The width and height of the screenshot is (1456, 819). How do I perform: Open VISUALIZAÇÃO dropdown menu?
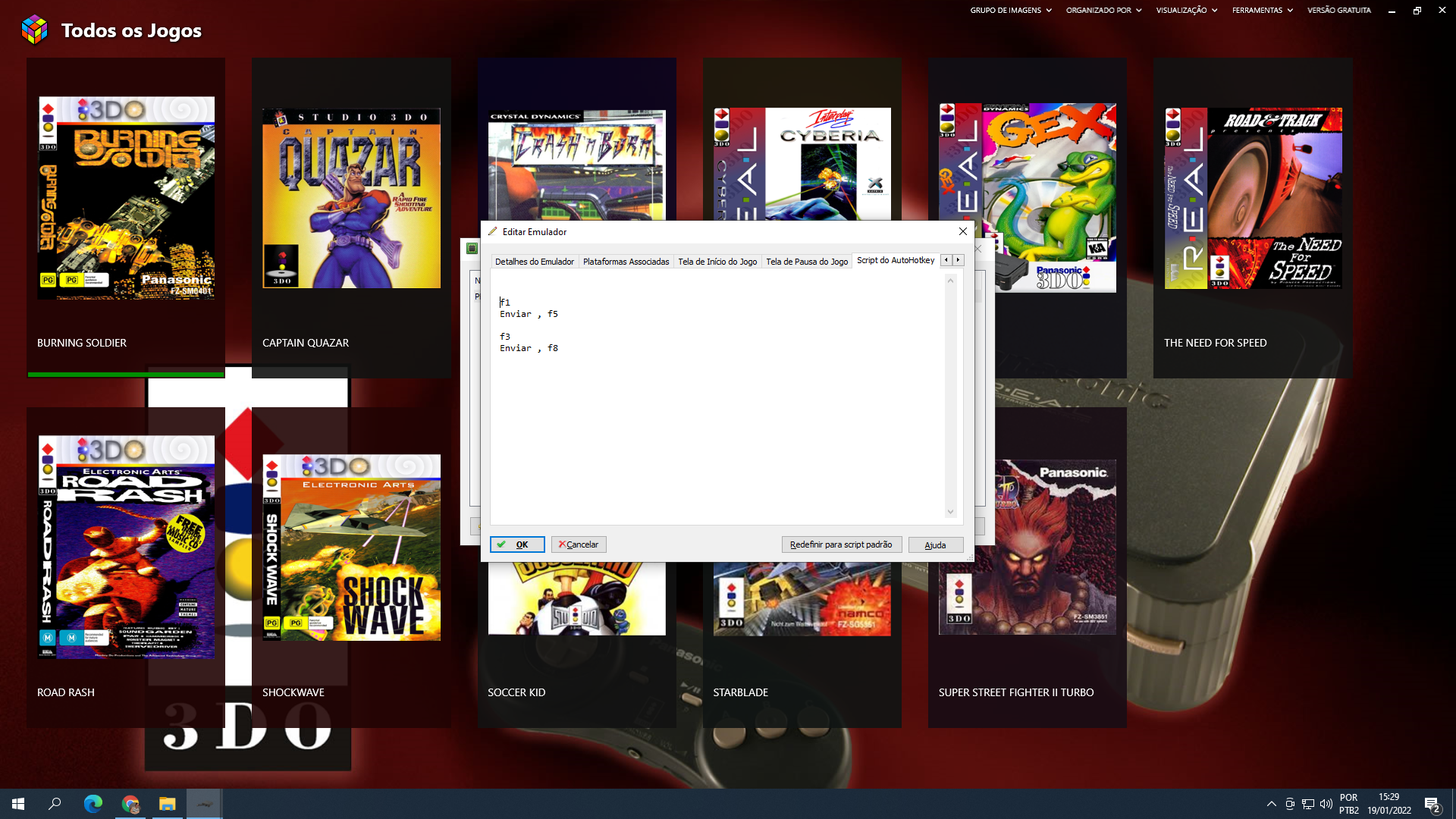pos(1187,11)
